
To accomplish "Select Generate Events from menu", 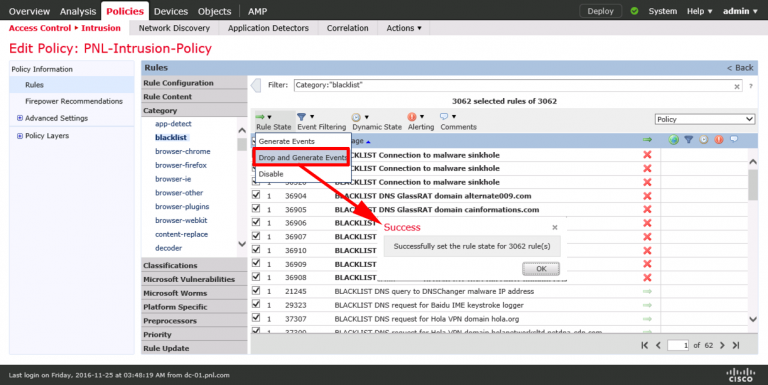I will coord(287,141).
